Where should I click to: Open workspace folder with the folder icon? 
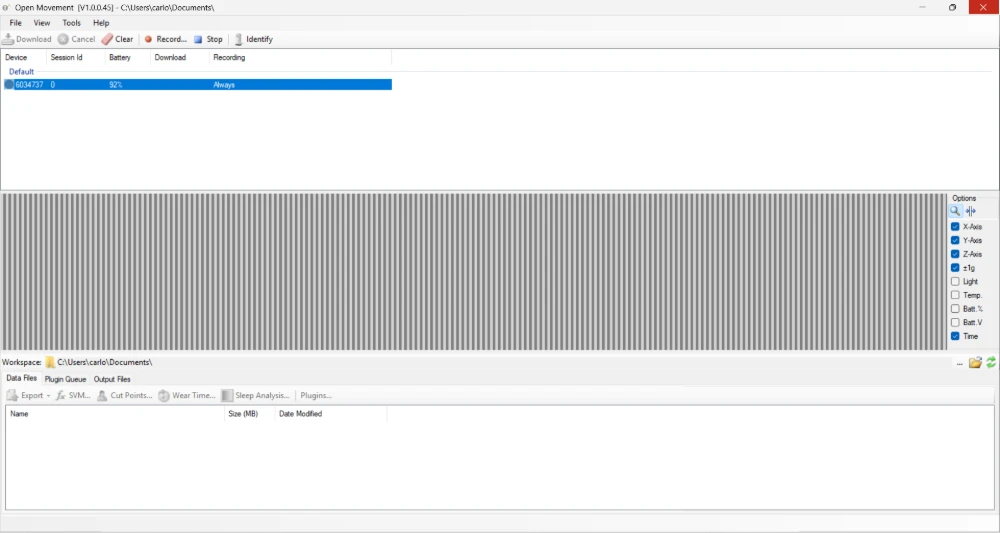point(975,362)
